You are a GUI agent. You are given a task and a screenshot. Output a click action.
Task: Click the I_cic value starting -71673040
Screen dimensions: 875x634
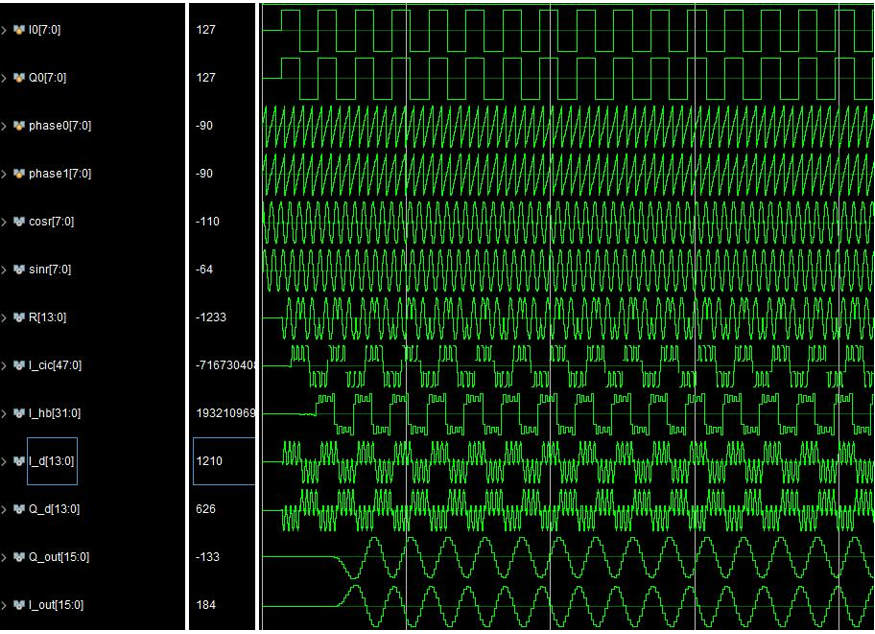[225, 366]
